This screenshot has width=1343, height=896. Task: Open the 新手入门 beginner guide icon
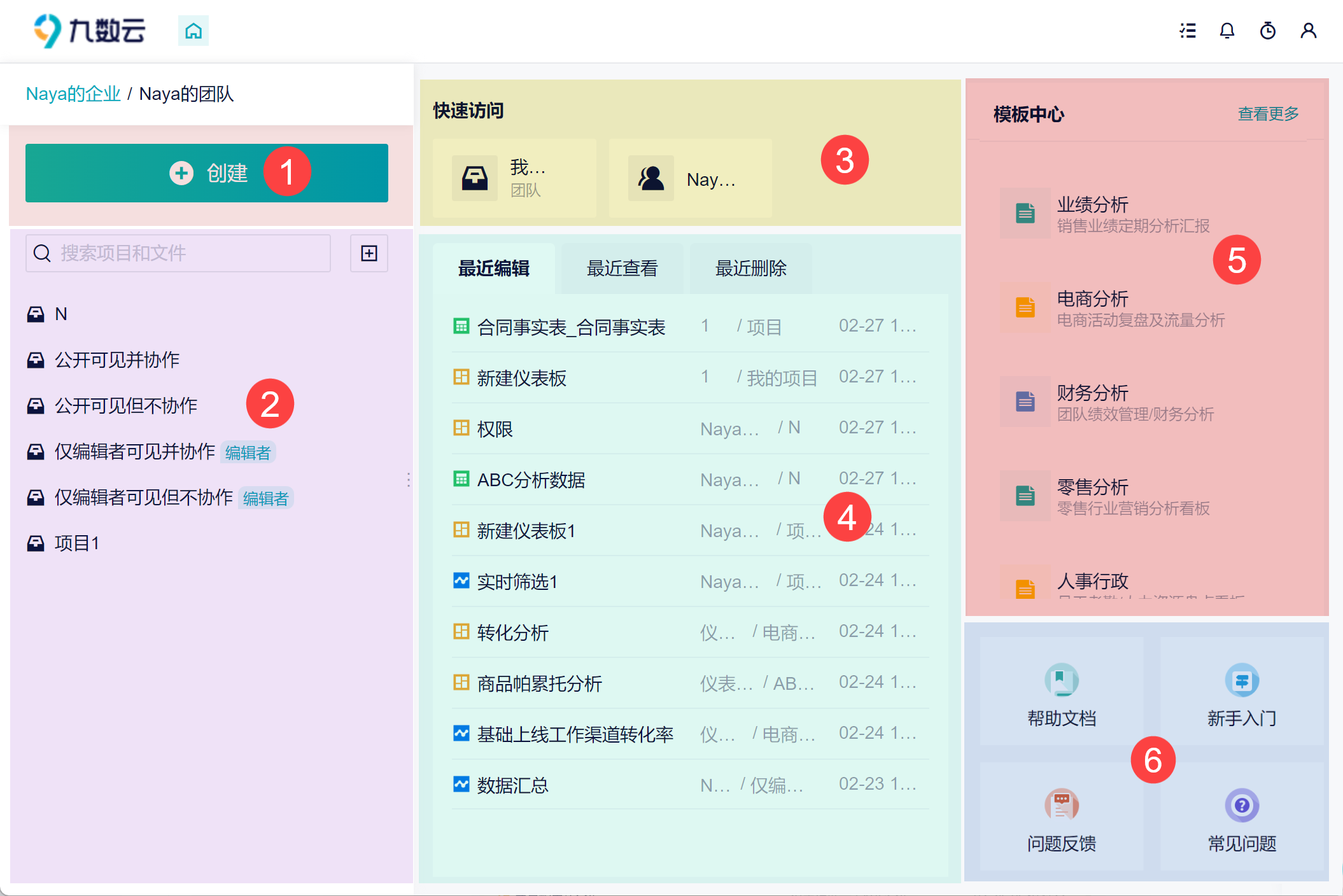[x=1242, y=681]
